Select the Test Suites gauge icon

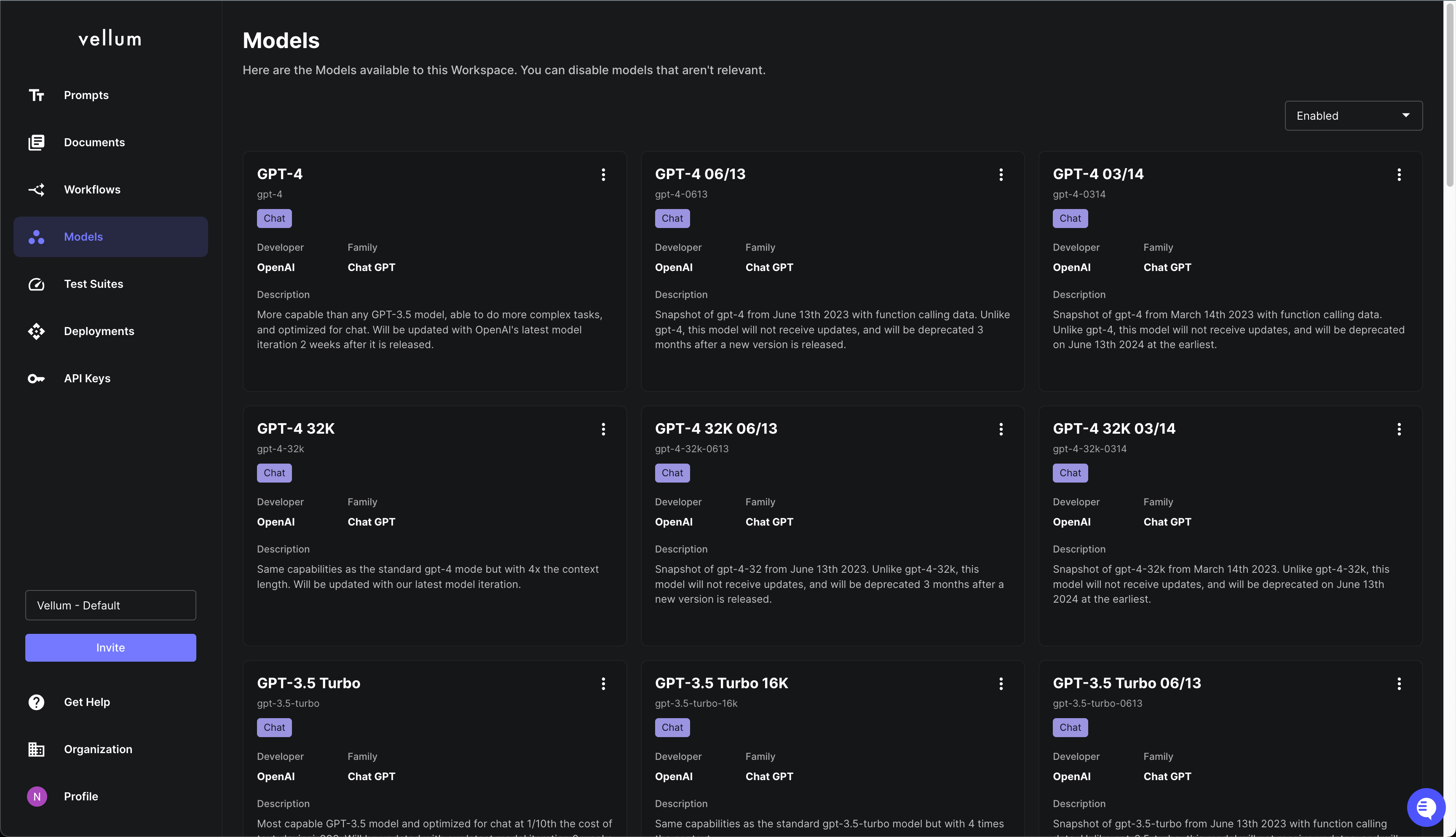pos(36,284)
